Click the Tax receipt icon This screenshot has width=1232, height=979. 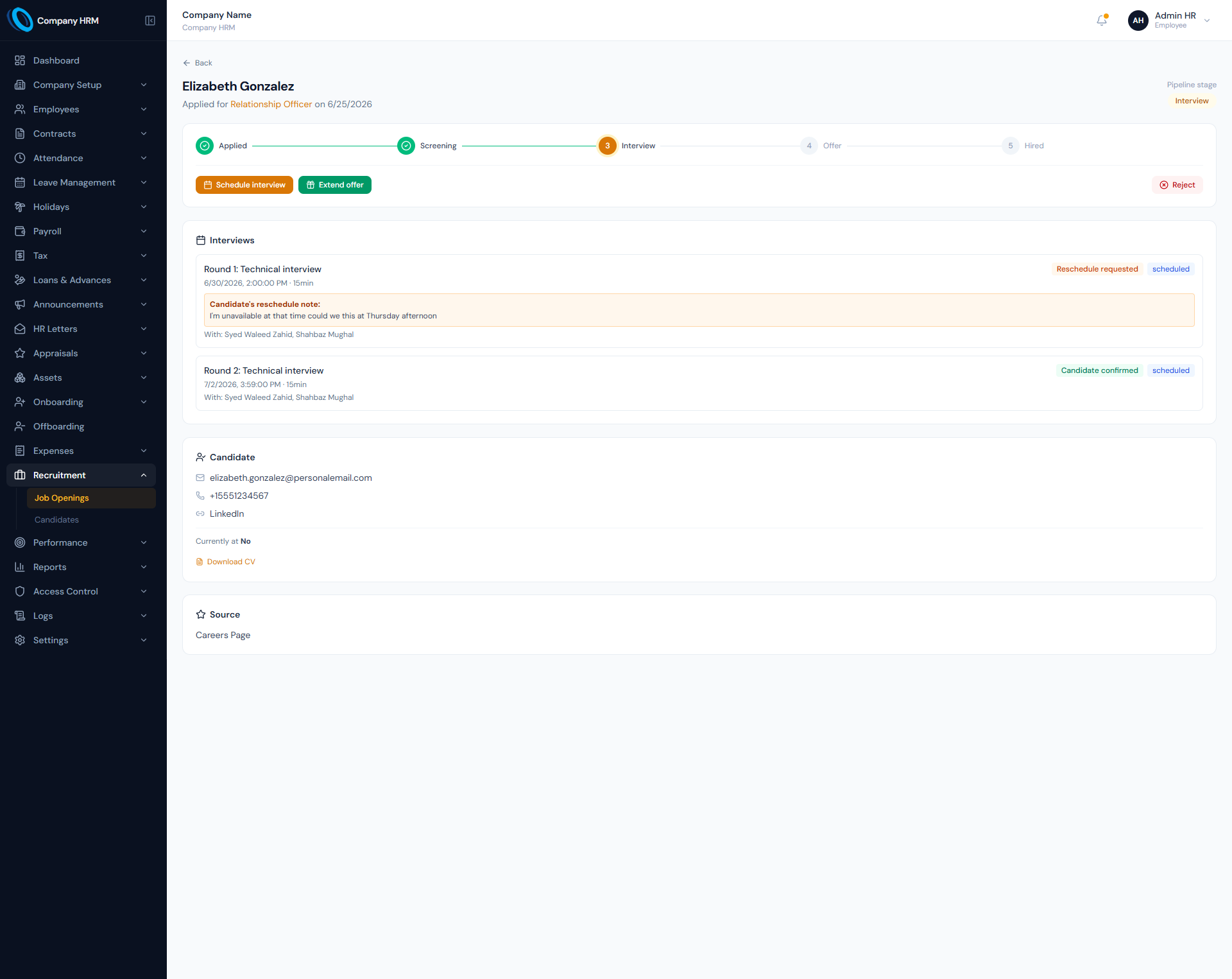[20, 256]
